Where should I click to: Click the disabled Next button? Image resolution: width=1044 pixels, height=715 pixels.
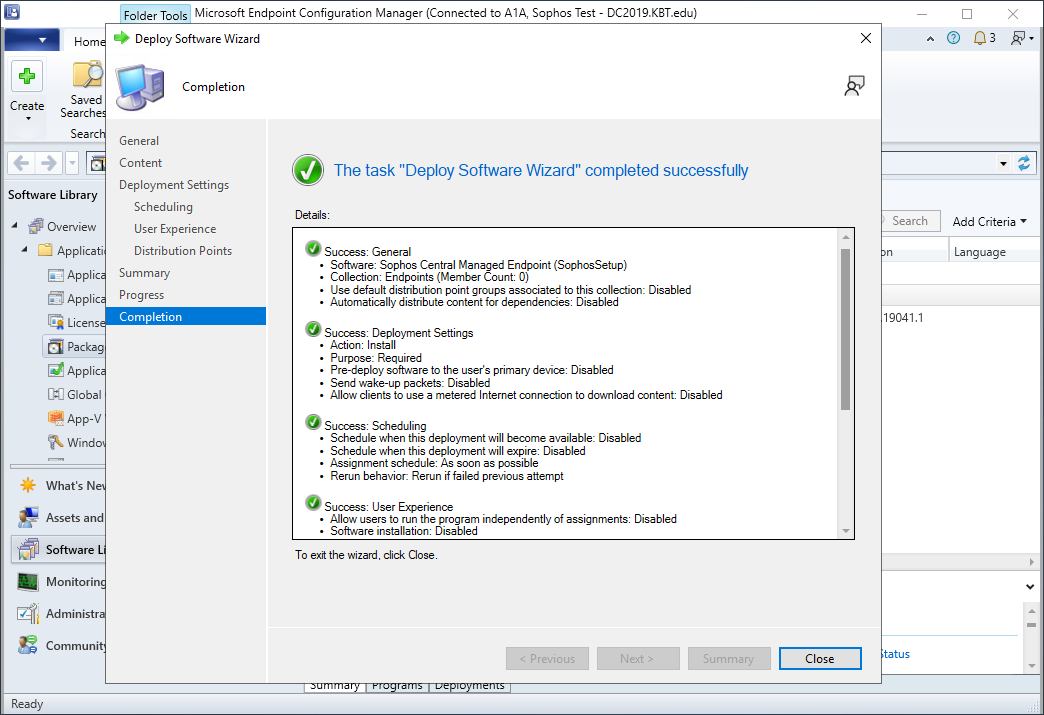[638, 658]
